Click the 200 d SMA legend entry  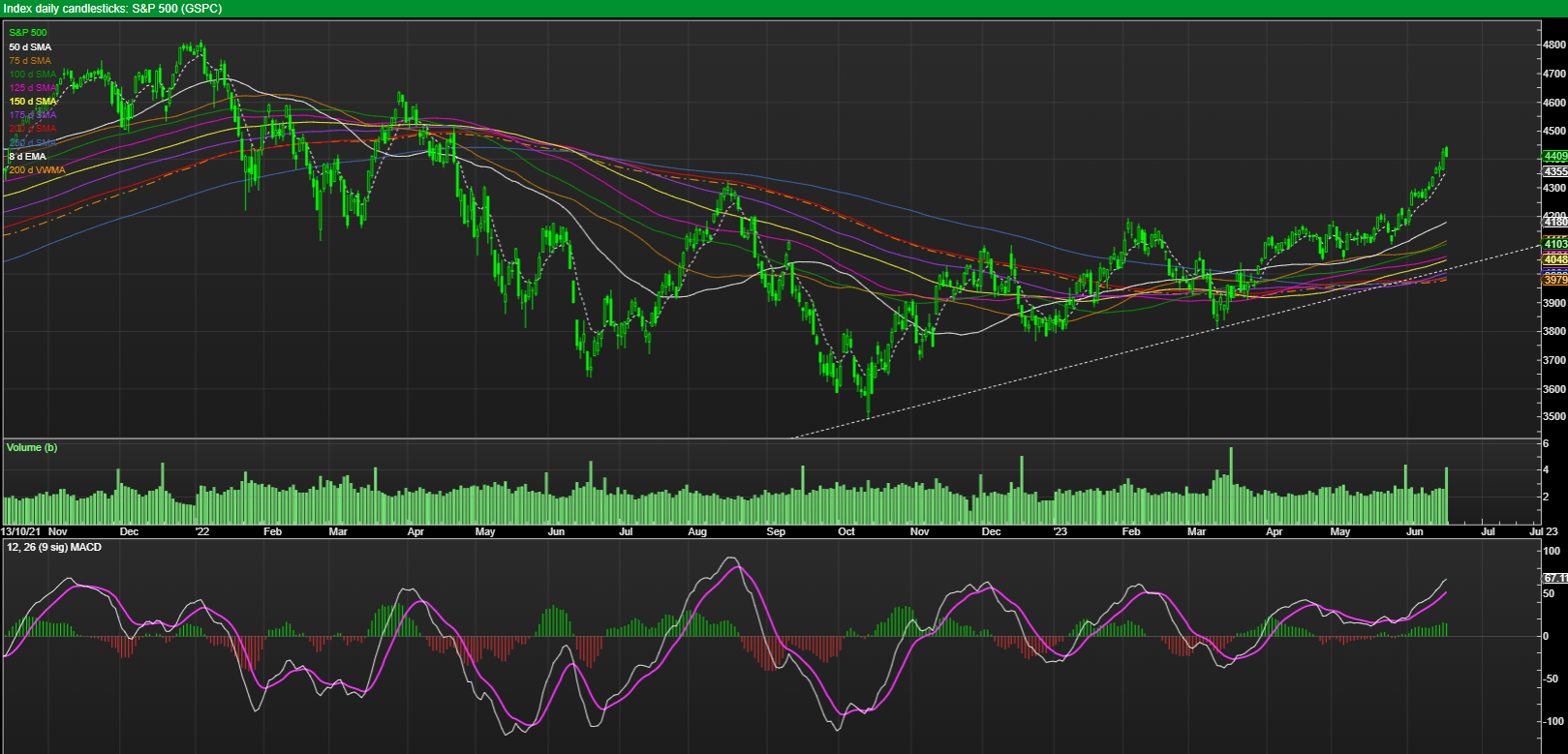(33, 128)
